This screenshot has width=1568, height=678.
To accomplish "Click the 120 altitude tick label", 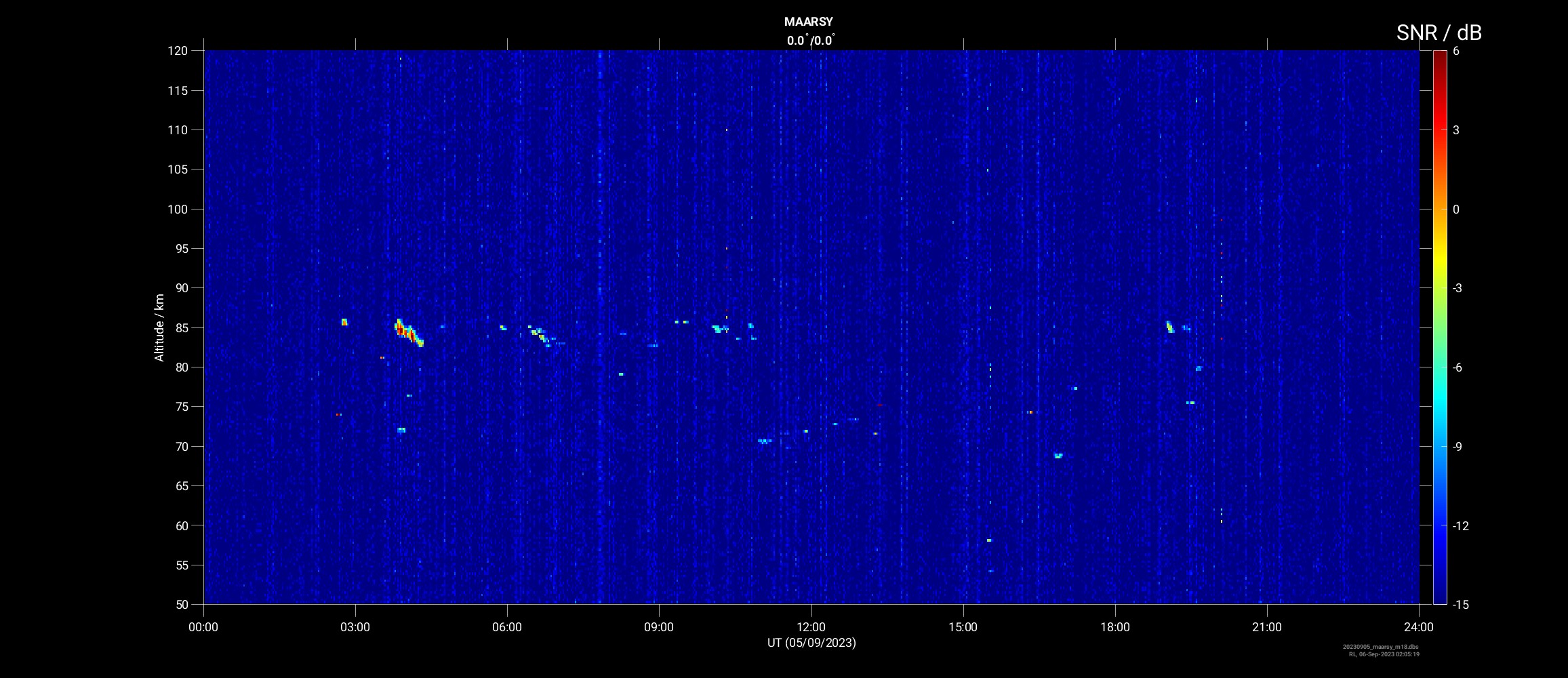I will coord(178,51).
